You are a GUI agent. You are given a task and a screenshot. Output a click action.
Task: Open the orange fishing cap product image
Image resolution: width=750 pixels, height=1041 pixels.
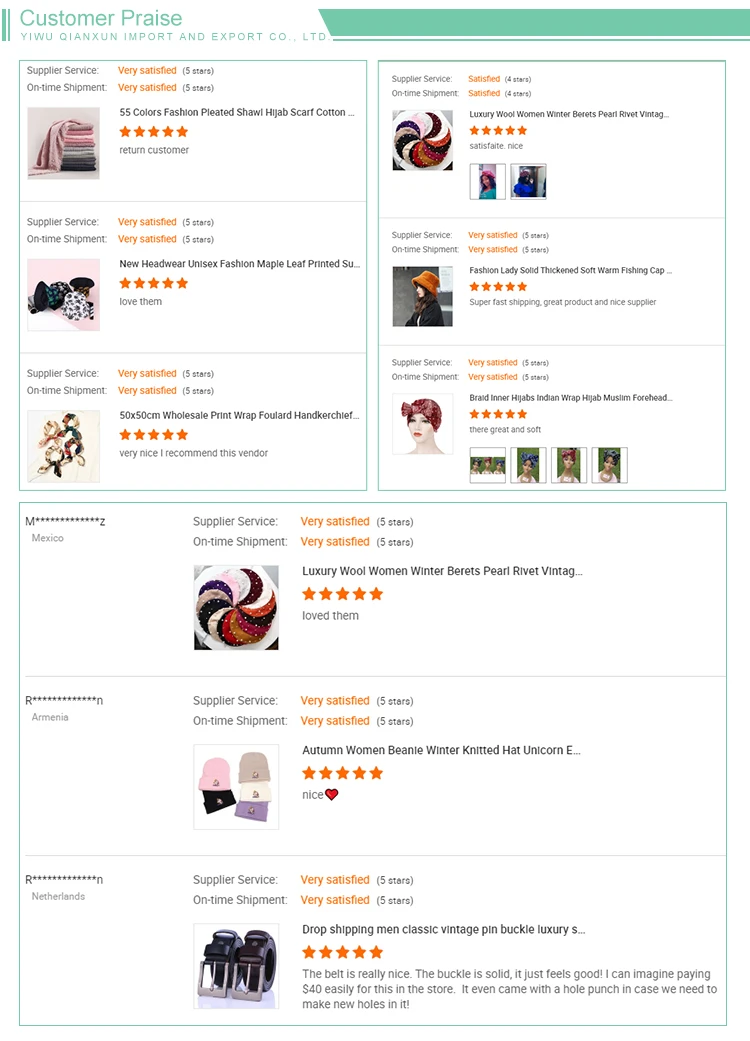[x=423, y=296]
